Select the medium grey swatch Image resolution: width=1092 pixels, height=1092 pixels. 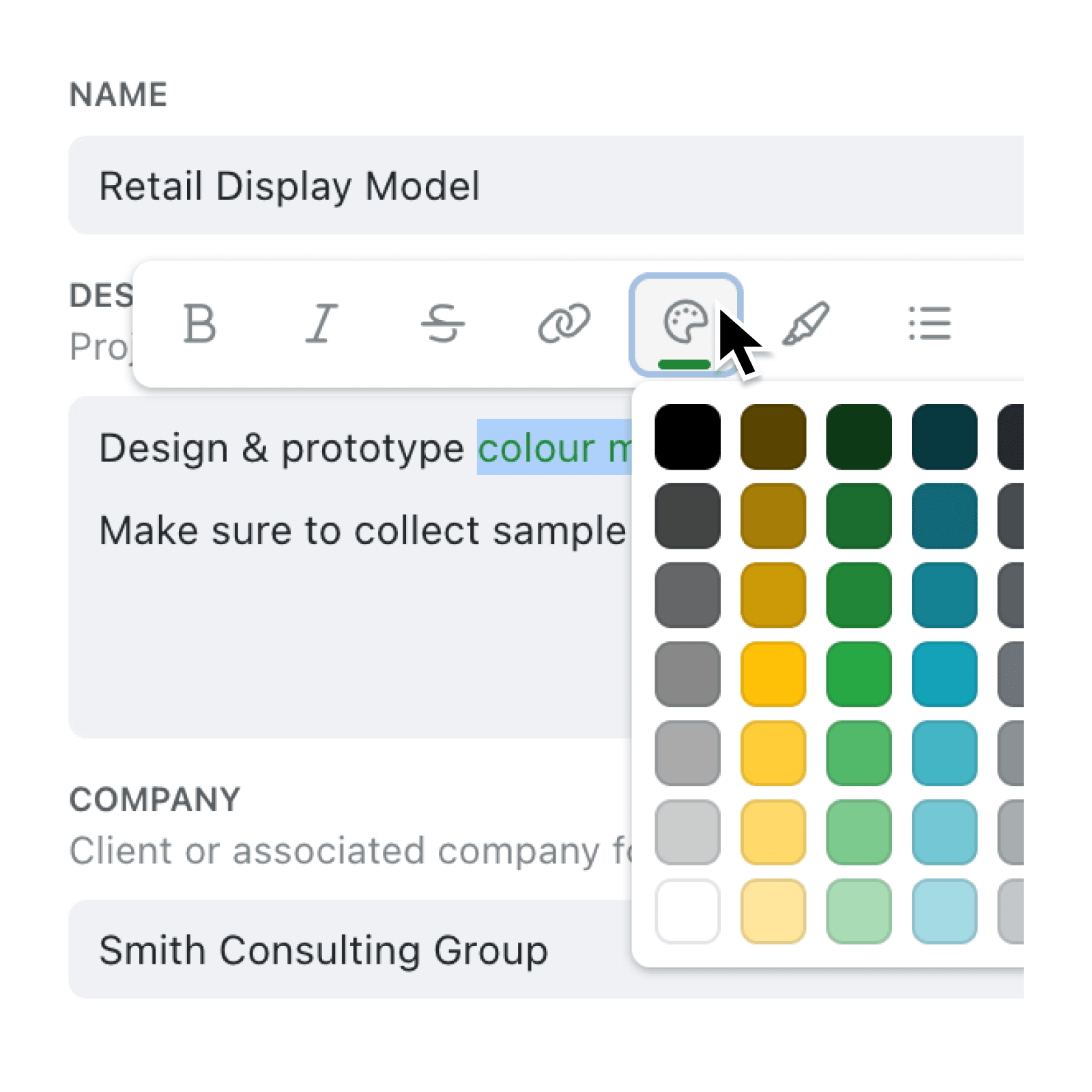pyautogui.click(x=687, y=674)
